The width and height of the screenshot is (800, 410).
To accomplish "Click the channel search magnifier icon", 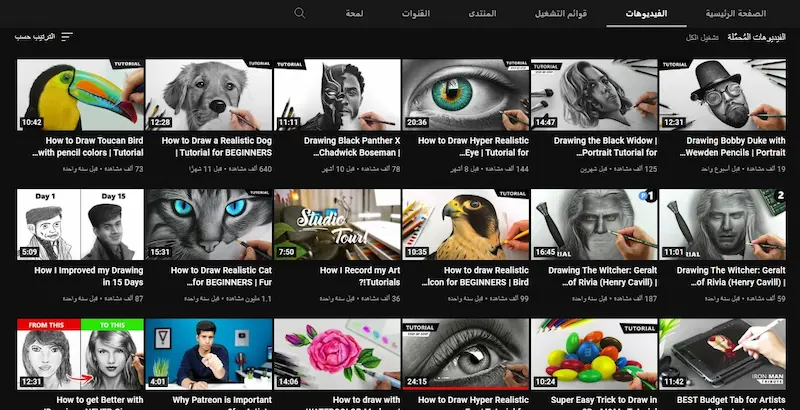I will [300, 13].
